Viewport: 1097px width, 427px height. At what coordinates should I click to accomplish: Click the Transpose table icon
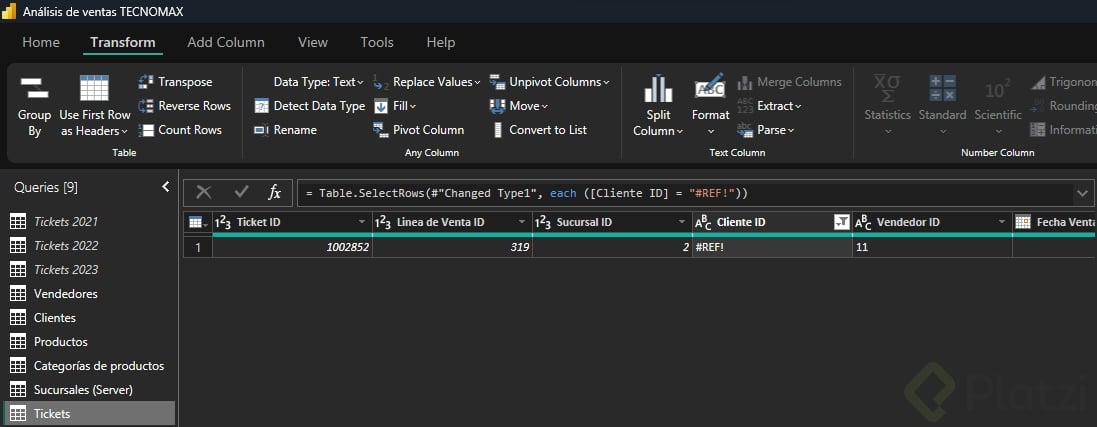point(146,82)
